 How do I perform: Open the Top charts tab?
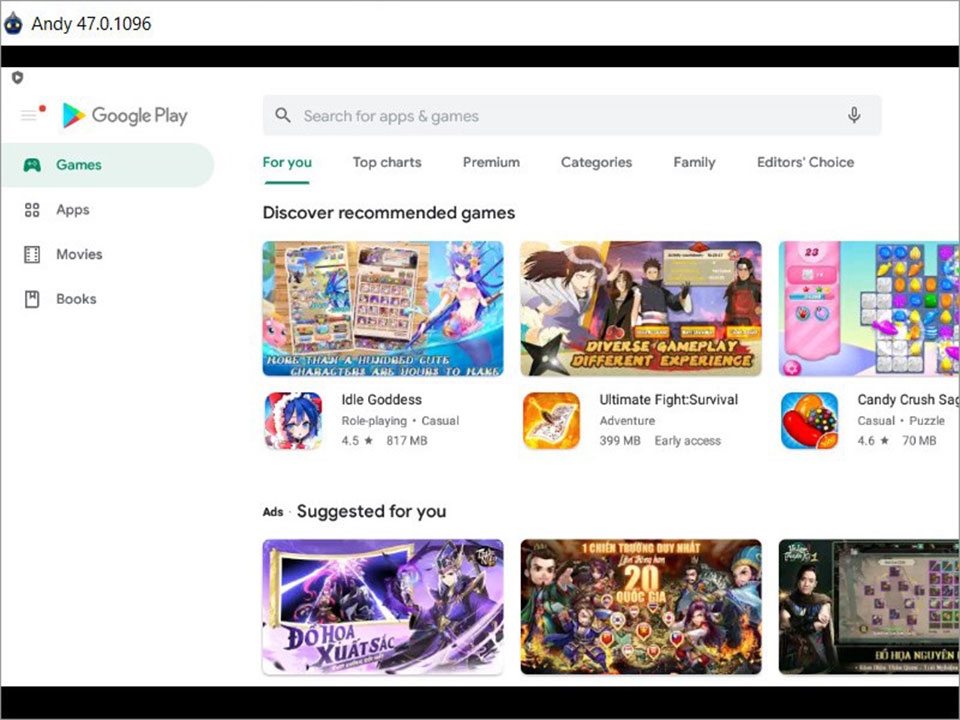[x=387, y=162]
